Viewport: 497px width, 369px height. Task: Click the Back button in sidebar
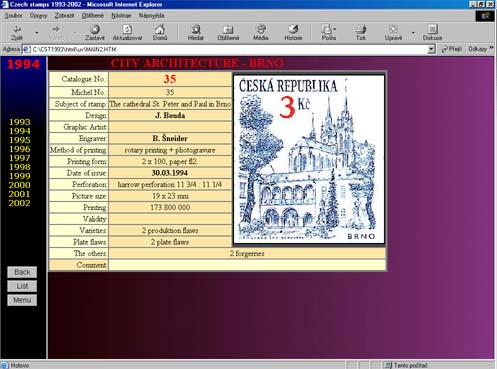click(22, 272)
